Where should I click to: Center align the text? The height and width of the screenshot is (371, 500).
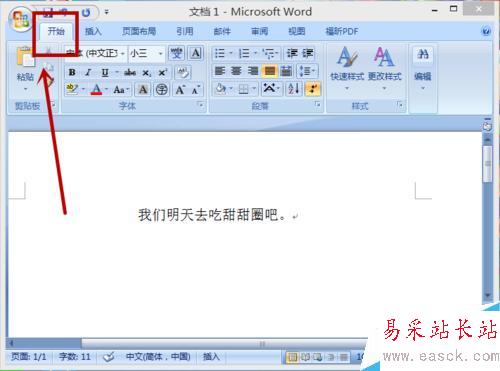pos(236,71)
